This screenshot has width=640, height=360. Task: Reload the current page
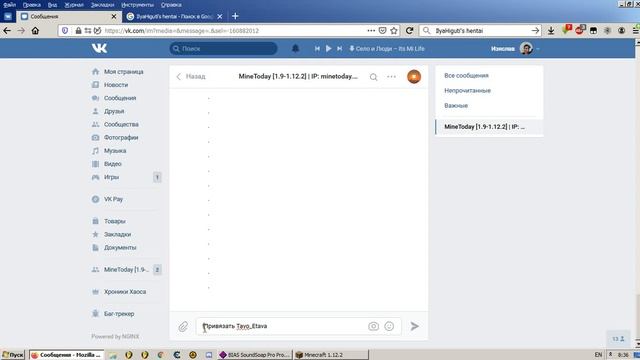409,31
